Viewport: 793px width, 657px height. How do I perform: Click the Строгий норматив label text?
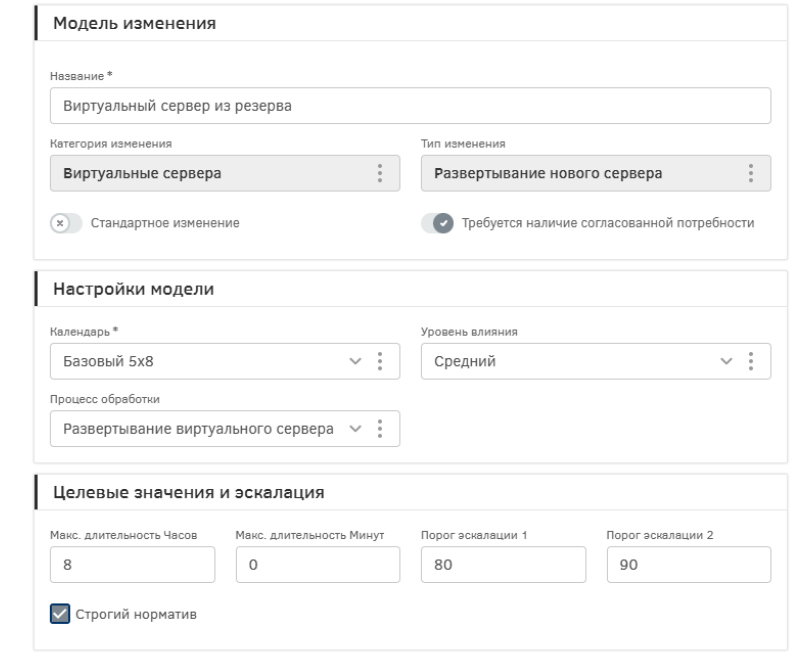click(x=137, y=614)
